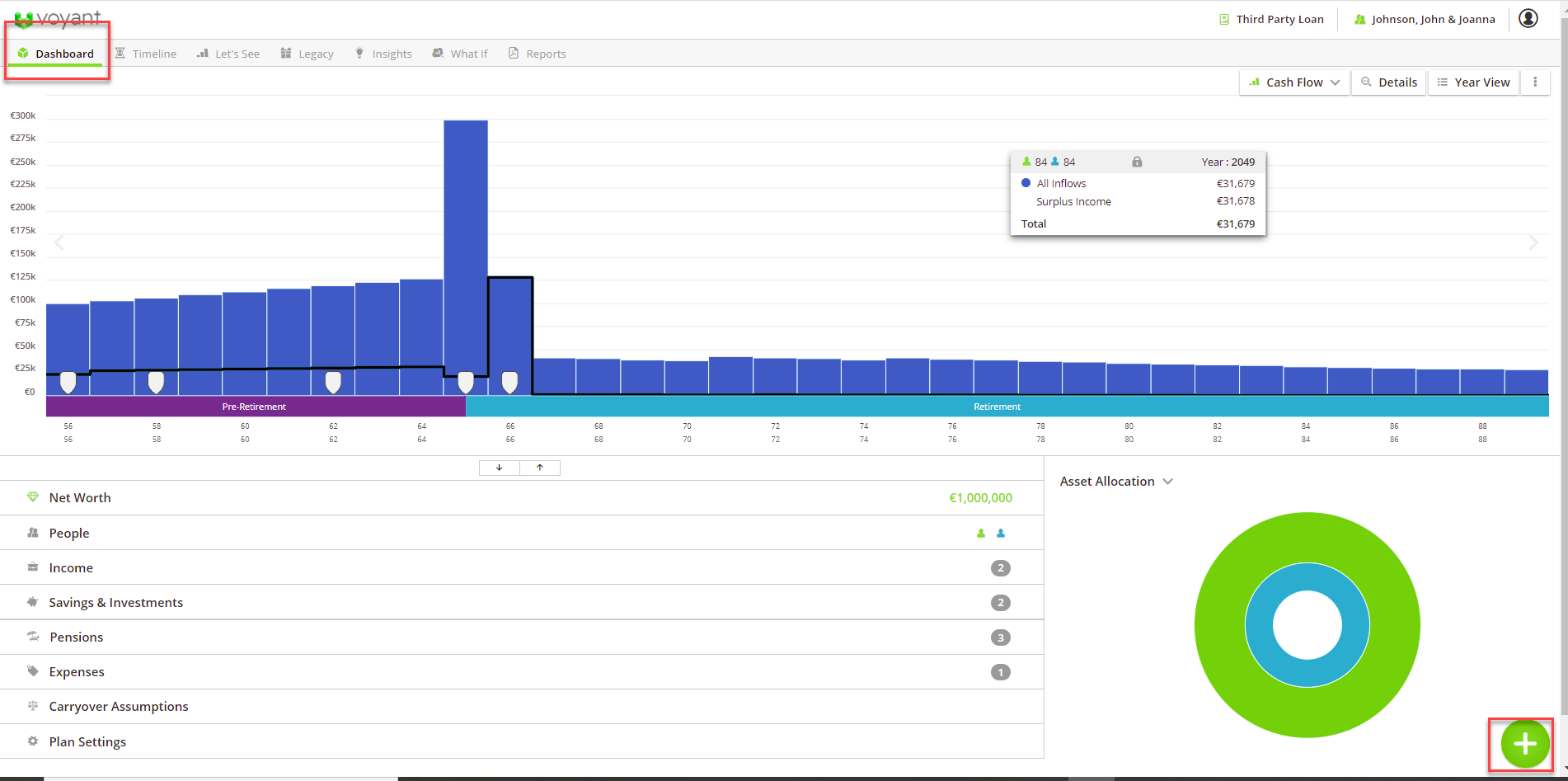The image size is (1568, 781).
Task: Select the blue person icon in People row
Action: 1001,533
